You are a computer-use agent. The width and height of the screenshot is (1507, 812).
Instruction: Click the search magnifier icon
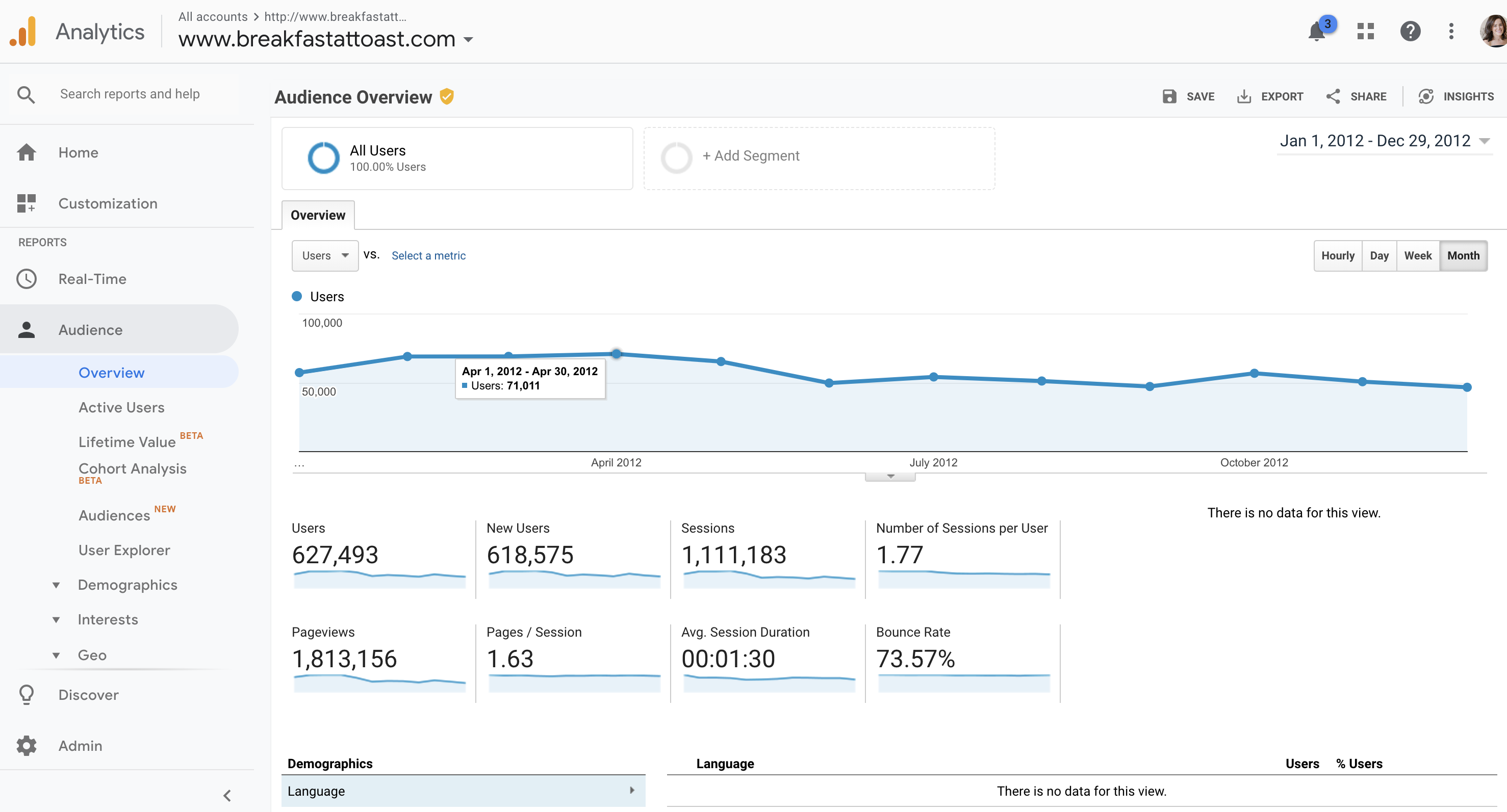pos(25,94)
